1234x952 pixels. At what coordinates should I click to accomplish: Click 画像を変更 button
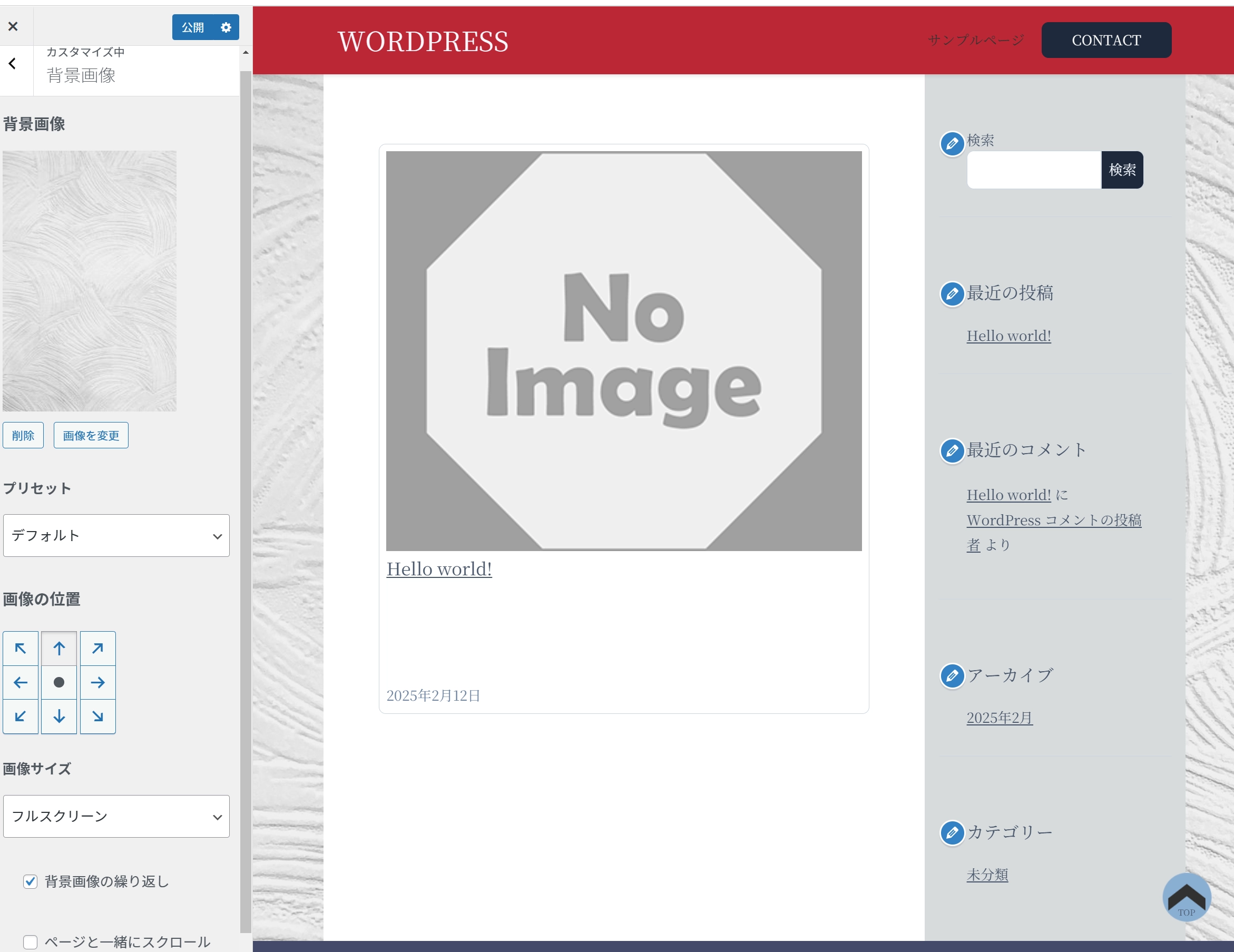(91, 435)
